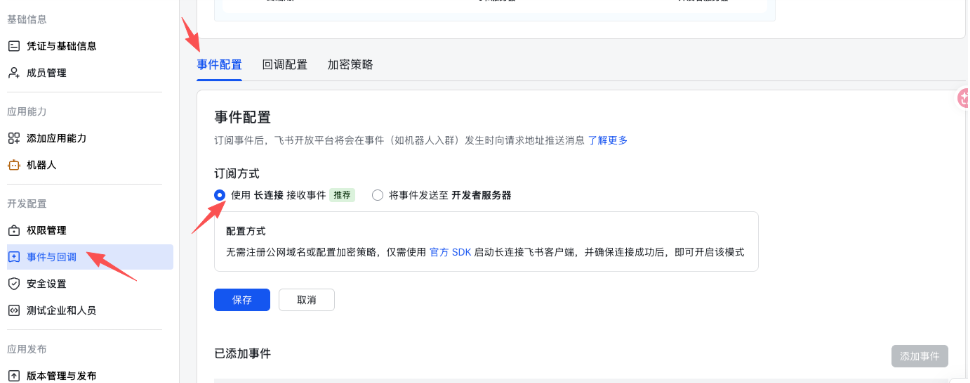
Task: Click the 应用能力 section label
Action: click(27, 111)
